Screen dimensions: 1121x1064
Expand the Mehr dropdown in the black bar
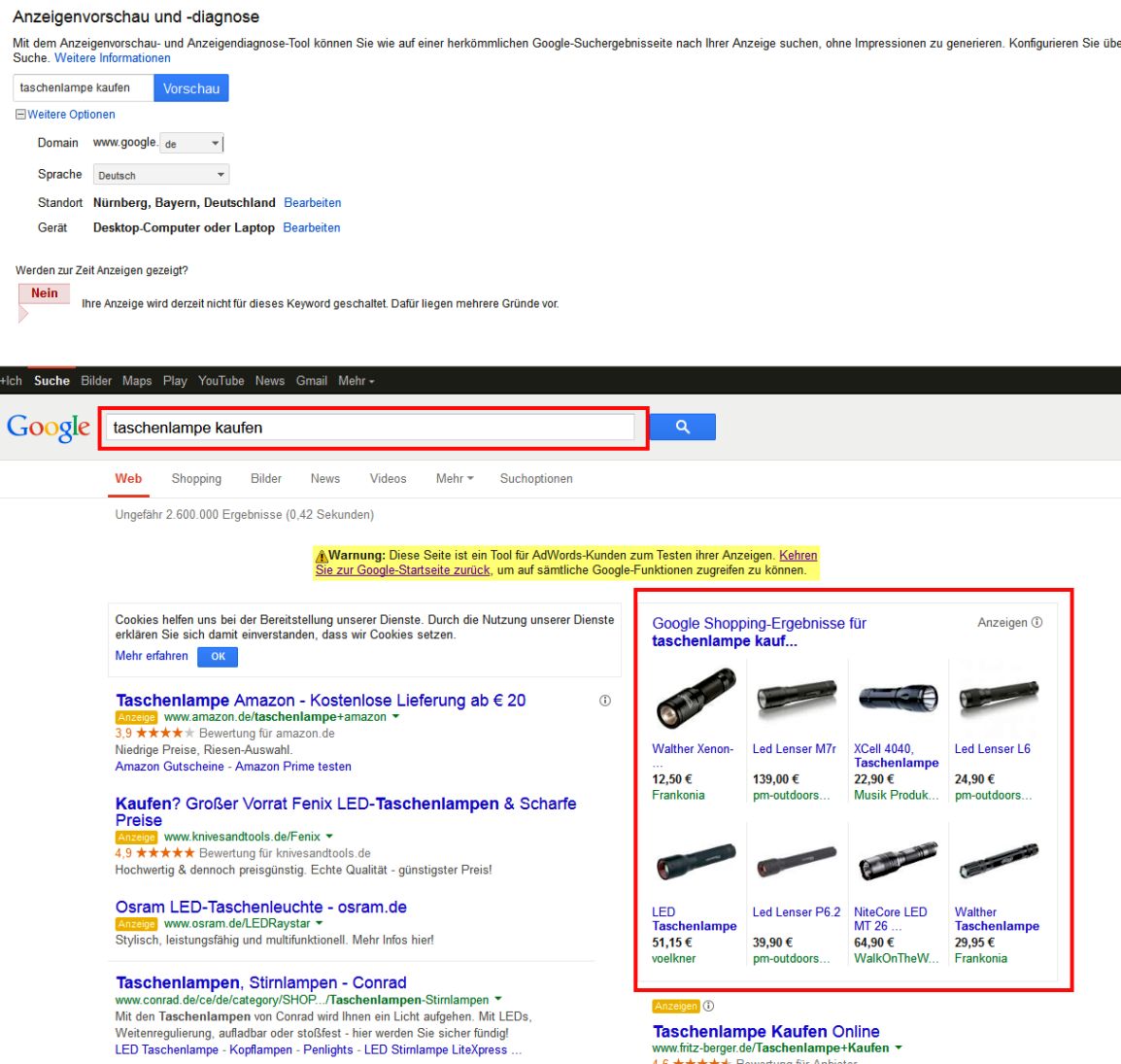pos(357,381)
